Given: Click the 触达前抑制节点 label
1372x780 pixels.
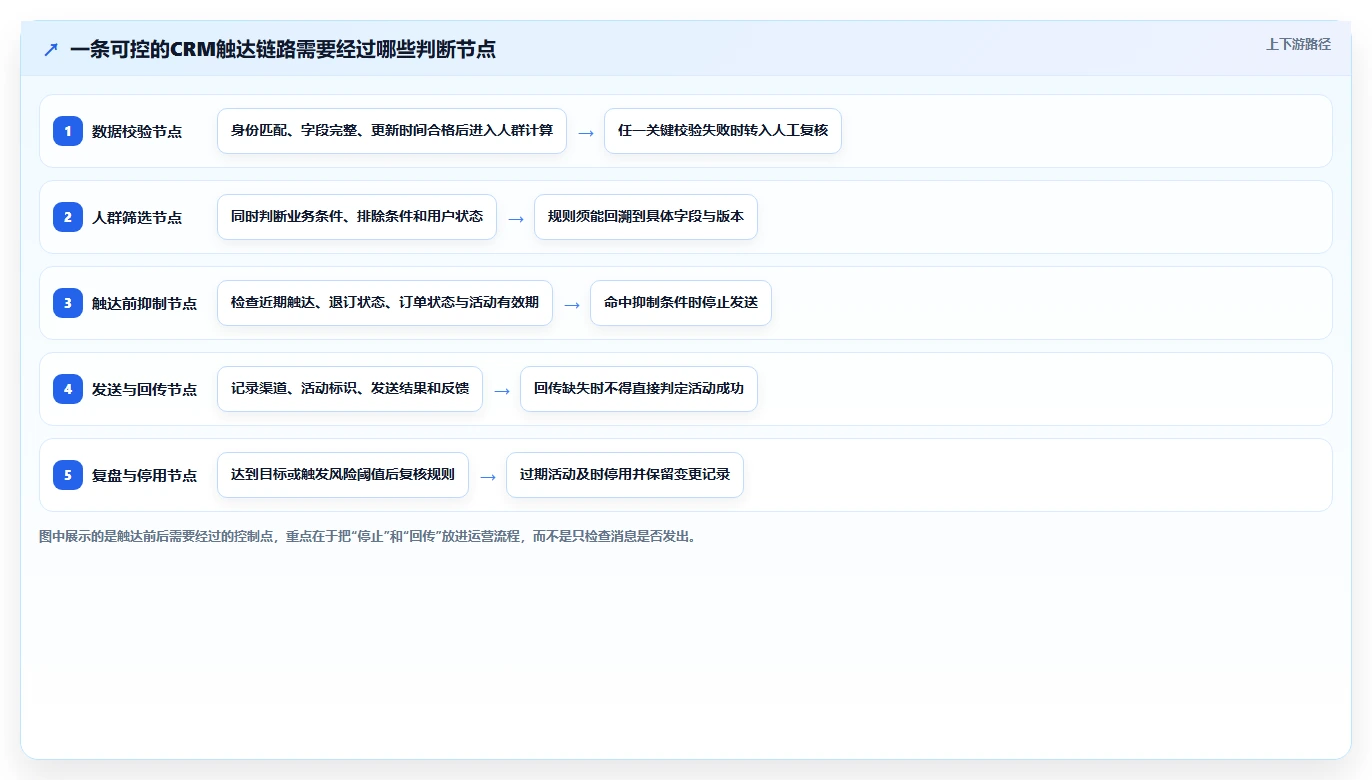Looking at the screenshot, I should pyautogui.click(x=144, y=303).
